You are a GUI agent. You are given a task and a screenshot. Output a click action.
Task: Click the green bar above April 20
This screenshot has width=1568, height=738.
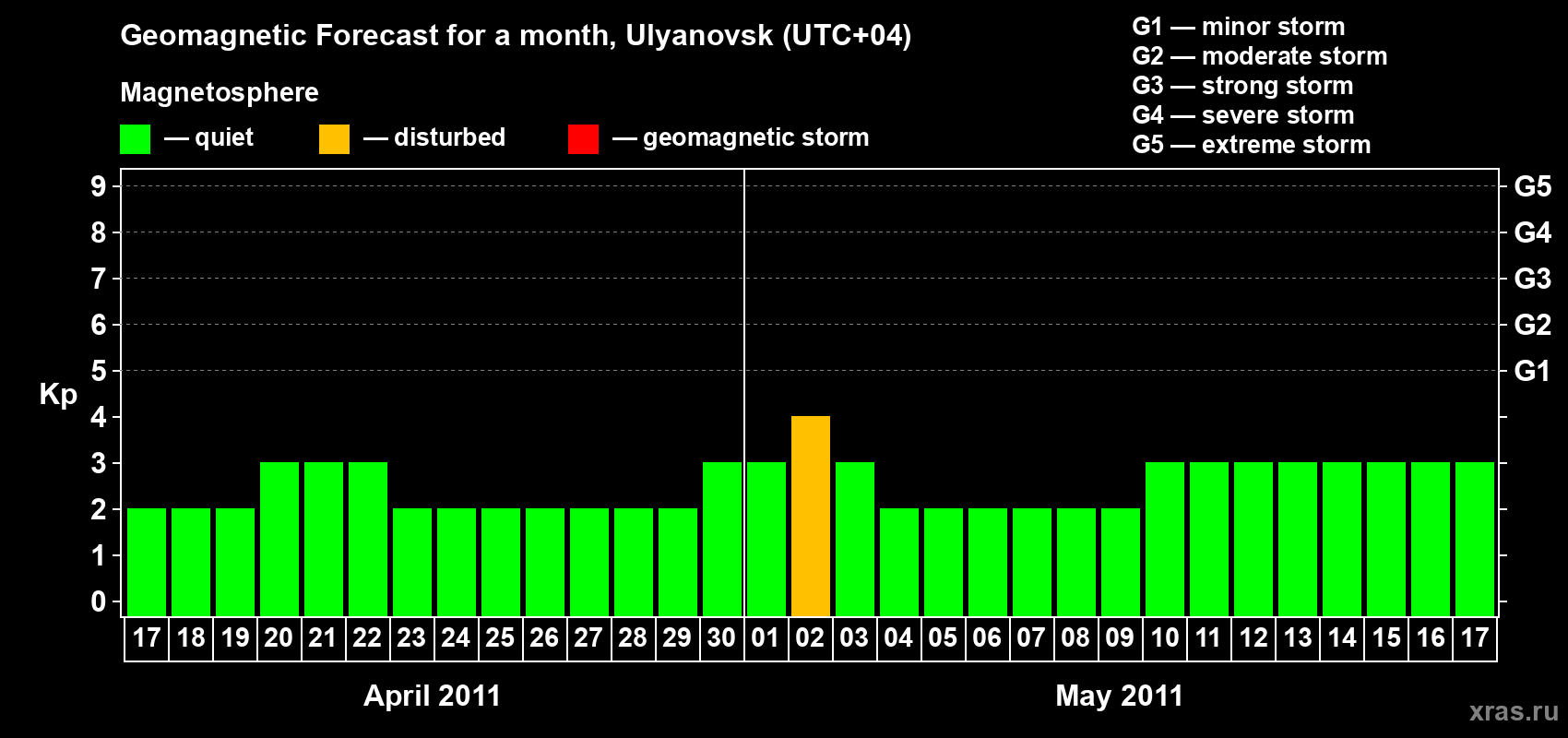tap(279, 539)
